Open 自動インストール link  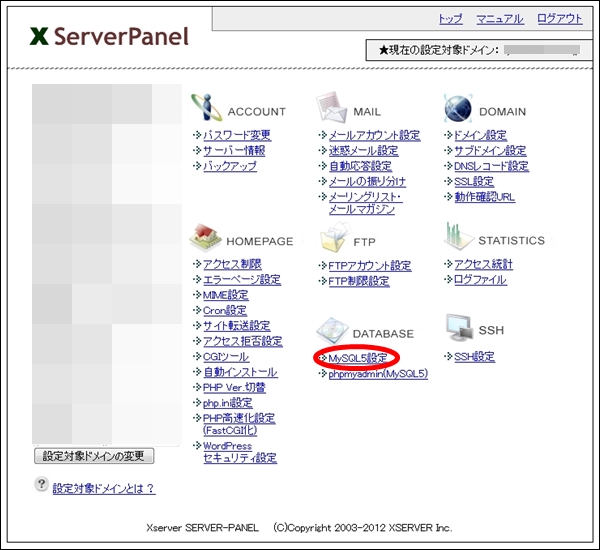240,372
